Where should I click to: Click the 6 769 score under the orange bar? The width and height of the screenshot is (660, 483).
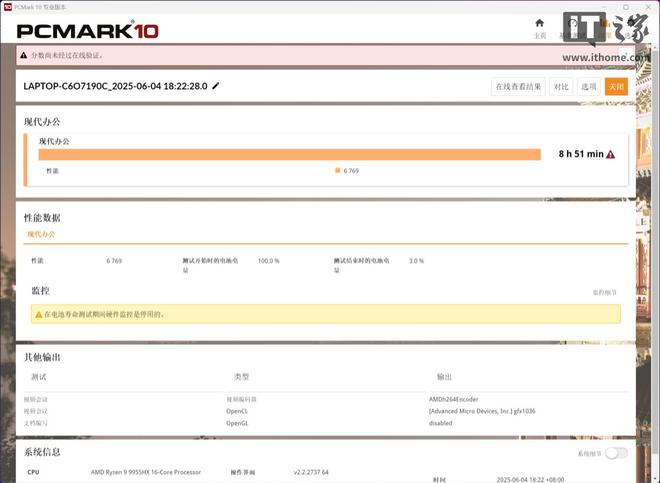point(351,171)
